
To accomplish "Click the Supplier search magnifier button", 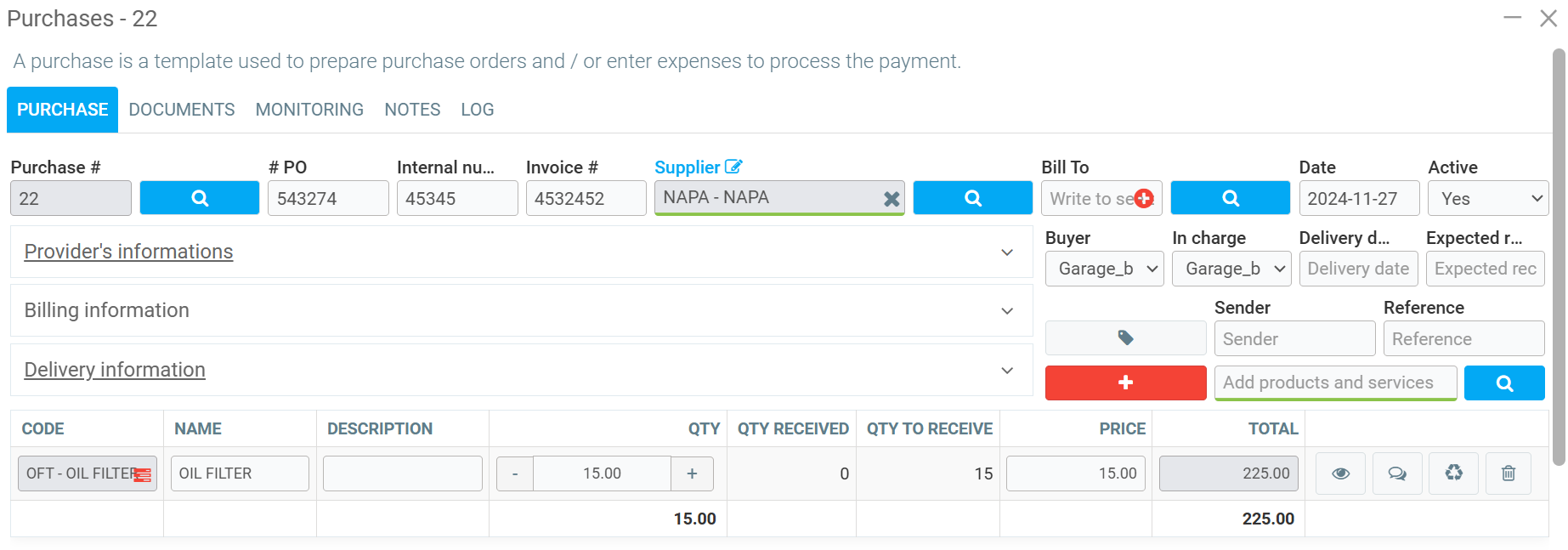I will click(972, 198).
